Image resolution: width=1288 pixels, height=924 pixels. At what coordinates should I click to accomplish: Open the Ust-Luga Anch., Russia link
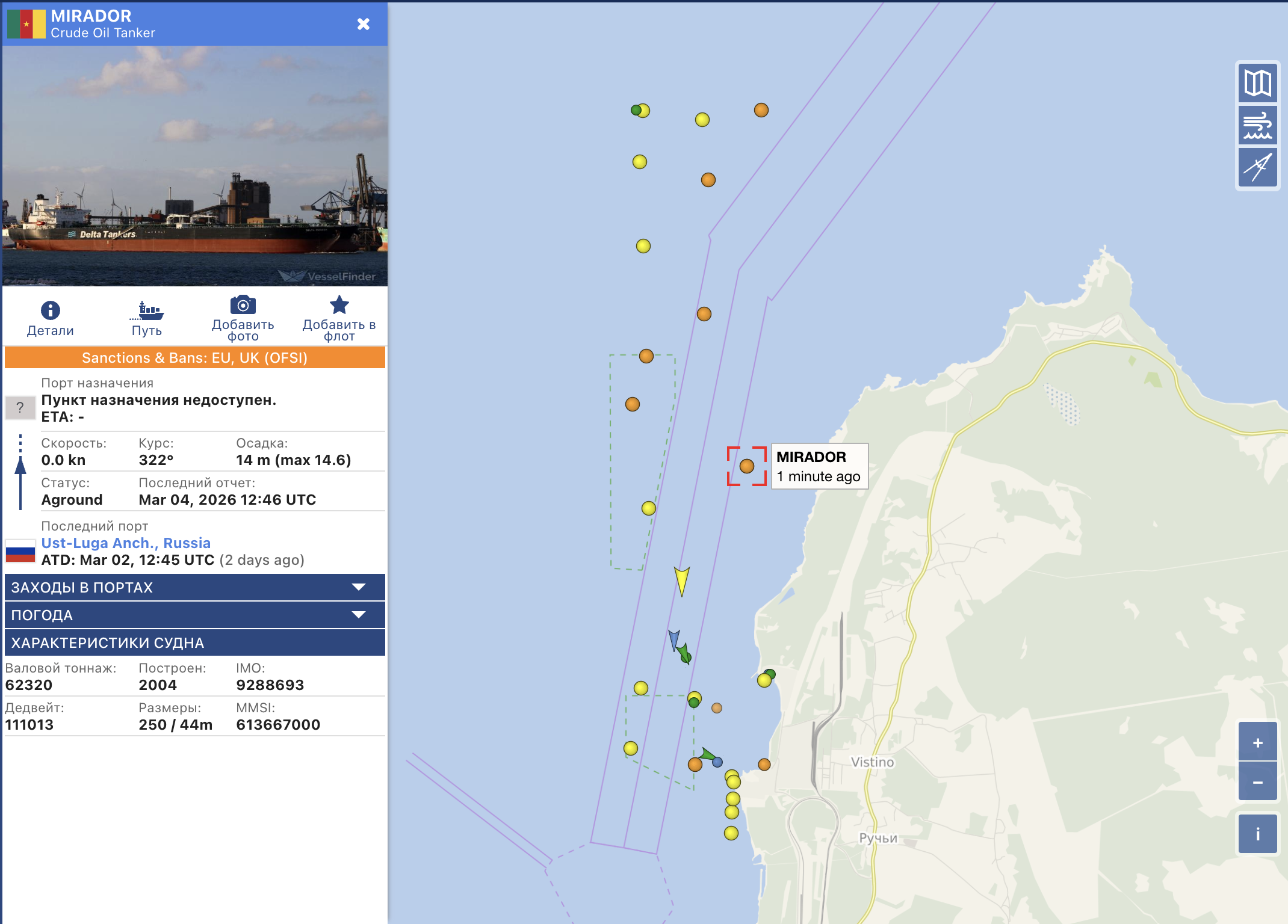tap(126, 543)
